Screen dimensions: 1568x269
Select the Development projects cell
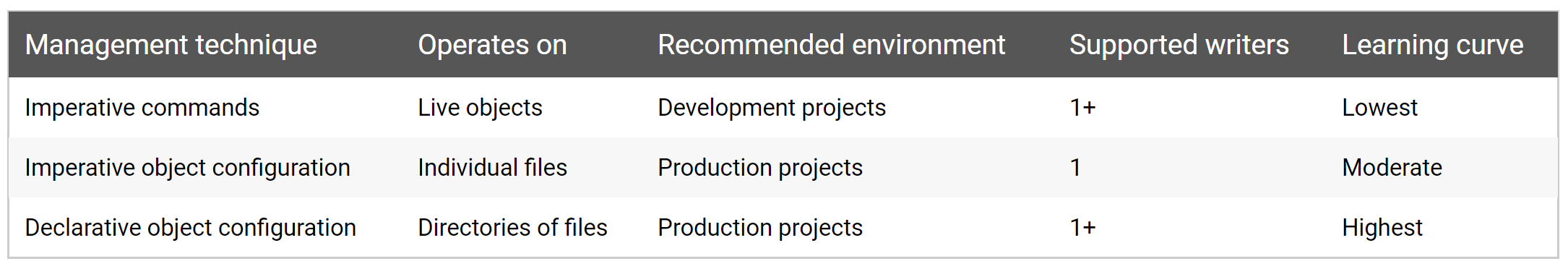(772, 108)
